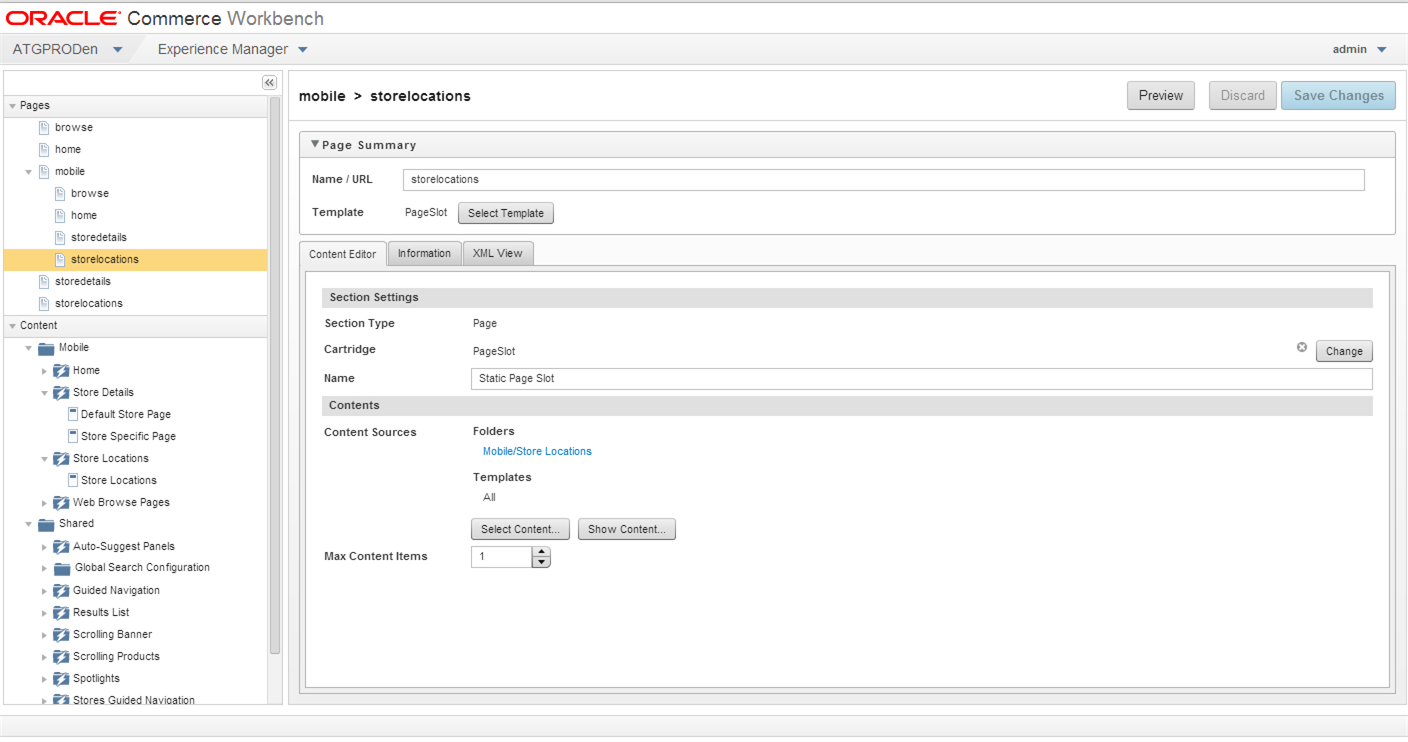Click the Static Page Slot name field
Image resolution: width=1408 pixels, height=742 pixels.
(x=921, y=379)
